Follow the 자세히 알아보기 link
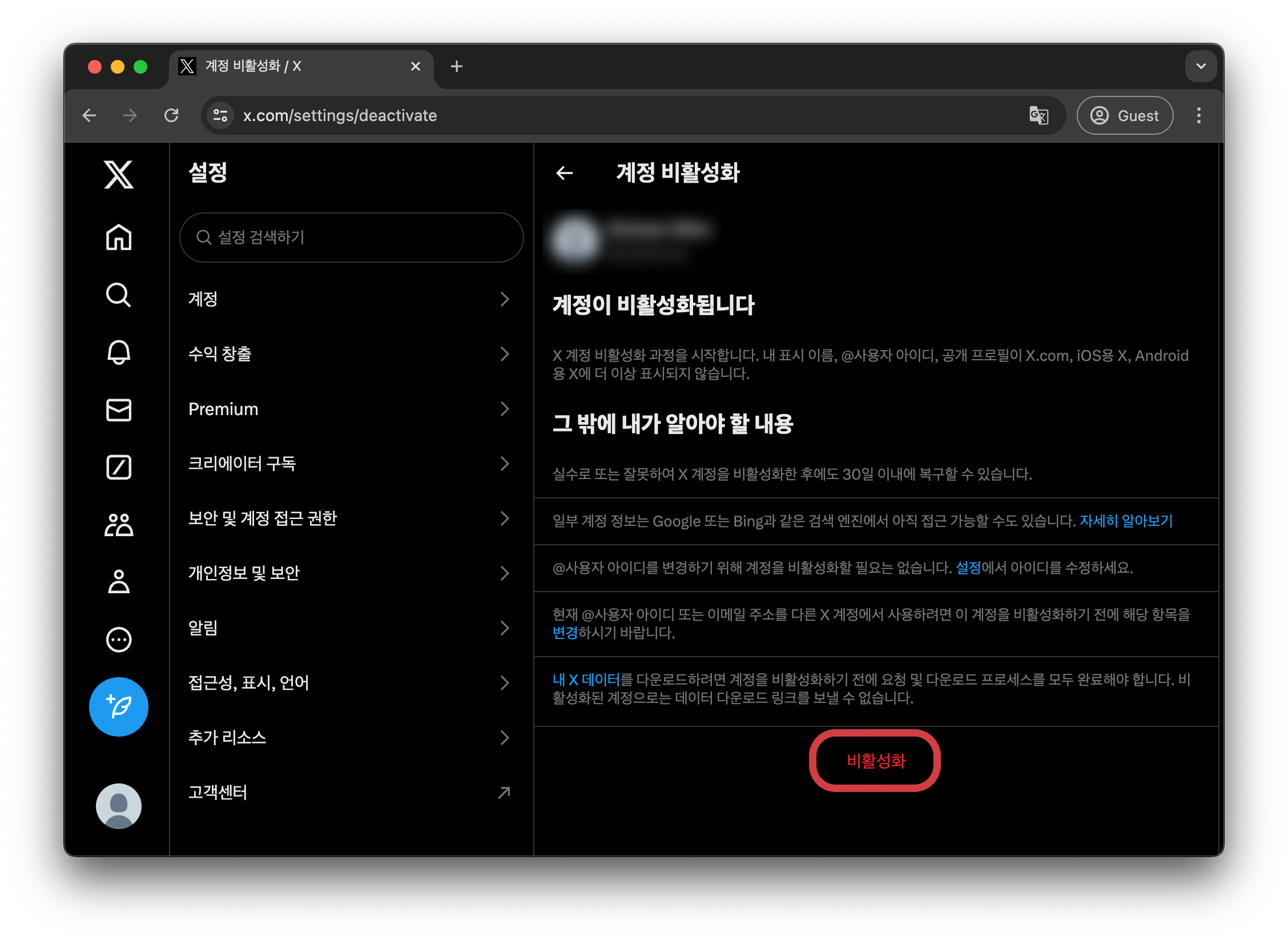The width and height of the screenshot is (1288, 941). click(x=1126, y=521)
